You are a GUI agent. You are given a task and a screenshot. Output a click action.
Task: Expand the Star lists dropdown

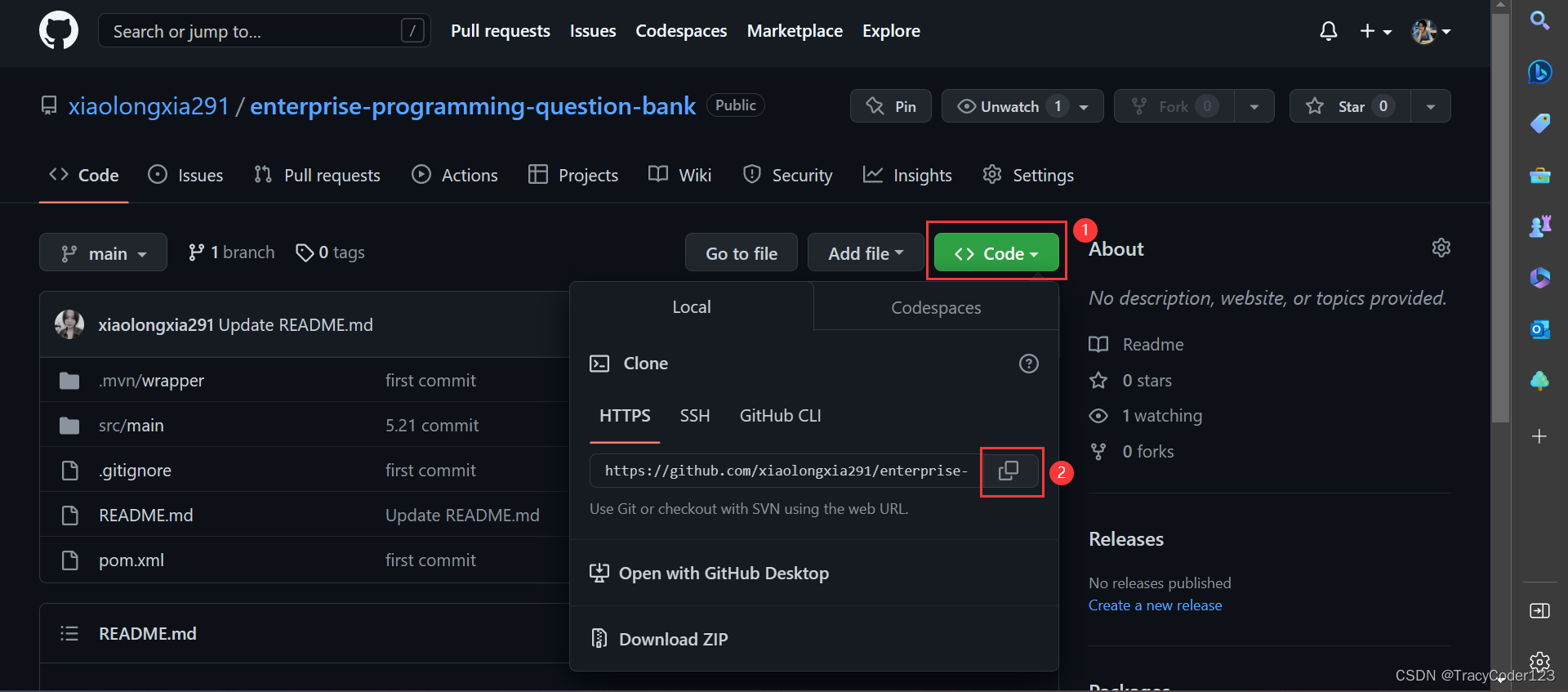coord(1431,106)
